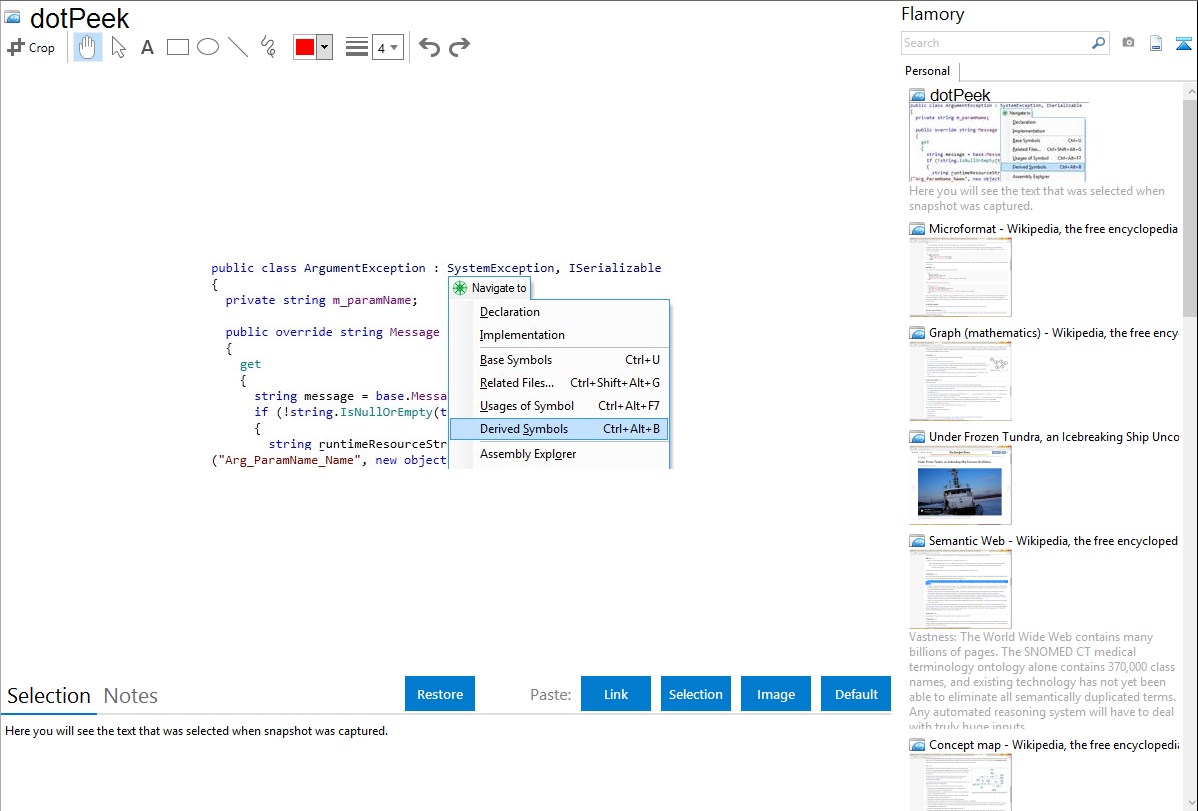This screenshot has width=1198, height=811.
Task: Click the dotPeek window icon beside the title
Action: [13, 17]
